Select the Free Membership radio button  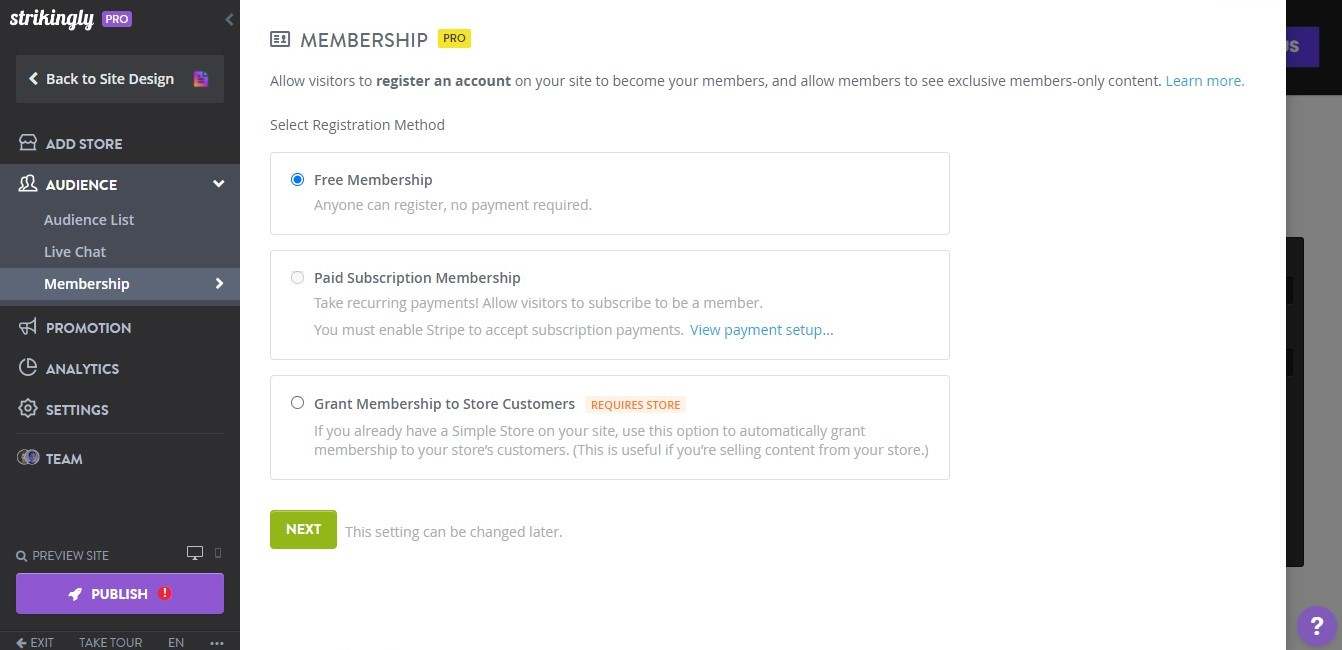pos(297,179)
